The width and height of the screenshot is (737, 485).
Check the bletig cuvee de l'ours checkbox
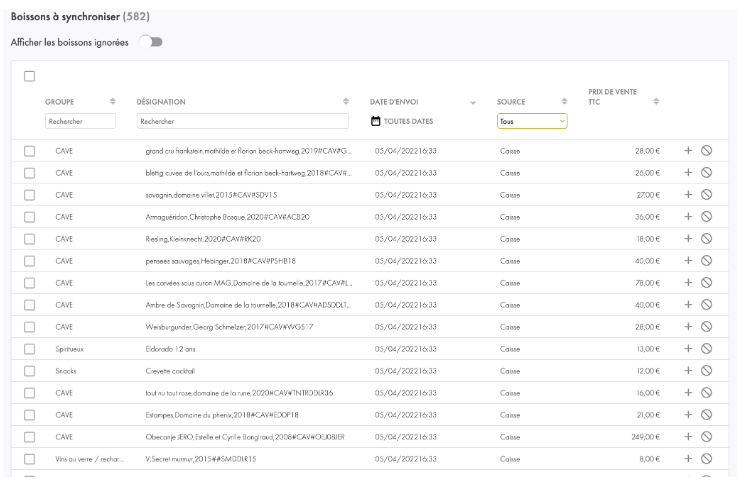pyautogui.click(x=30, y=173)
